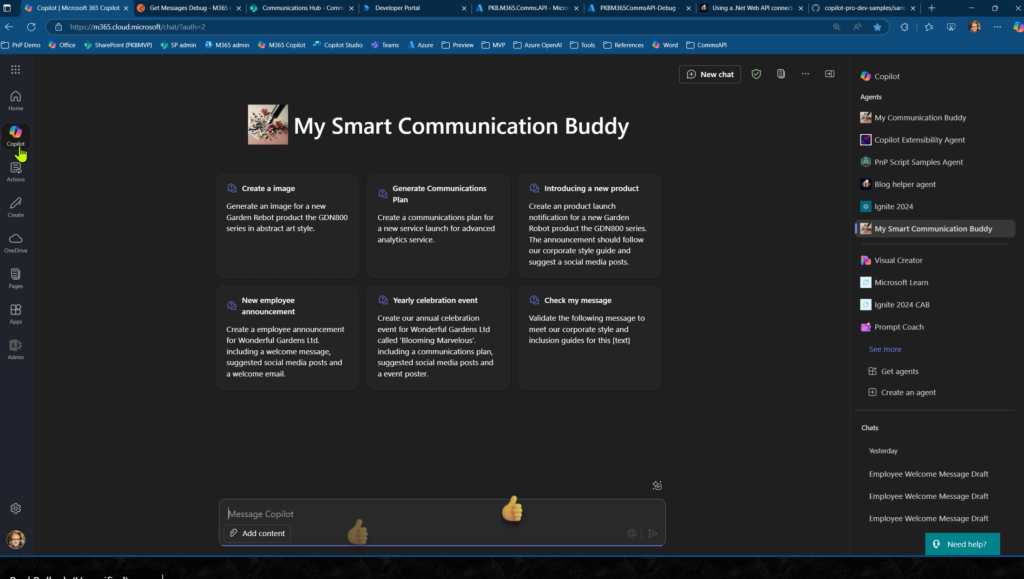Viewport: 1024px width, 579px height.
Task: Collapse the right side panel icon
Action: click(829, 74)
